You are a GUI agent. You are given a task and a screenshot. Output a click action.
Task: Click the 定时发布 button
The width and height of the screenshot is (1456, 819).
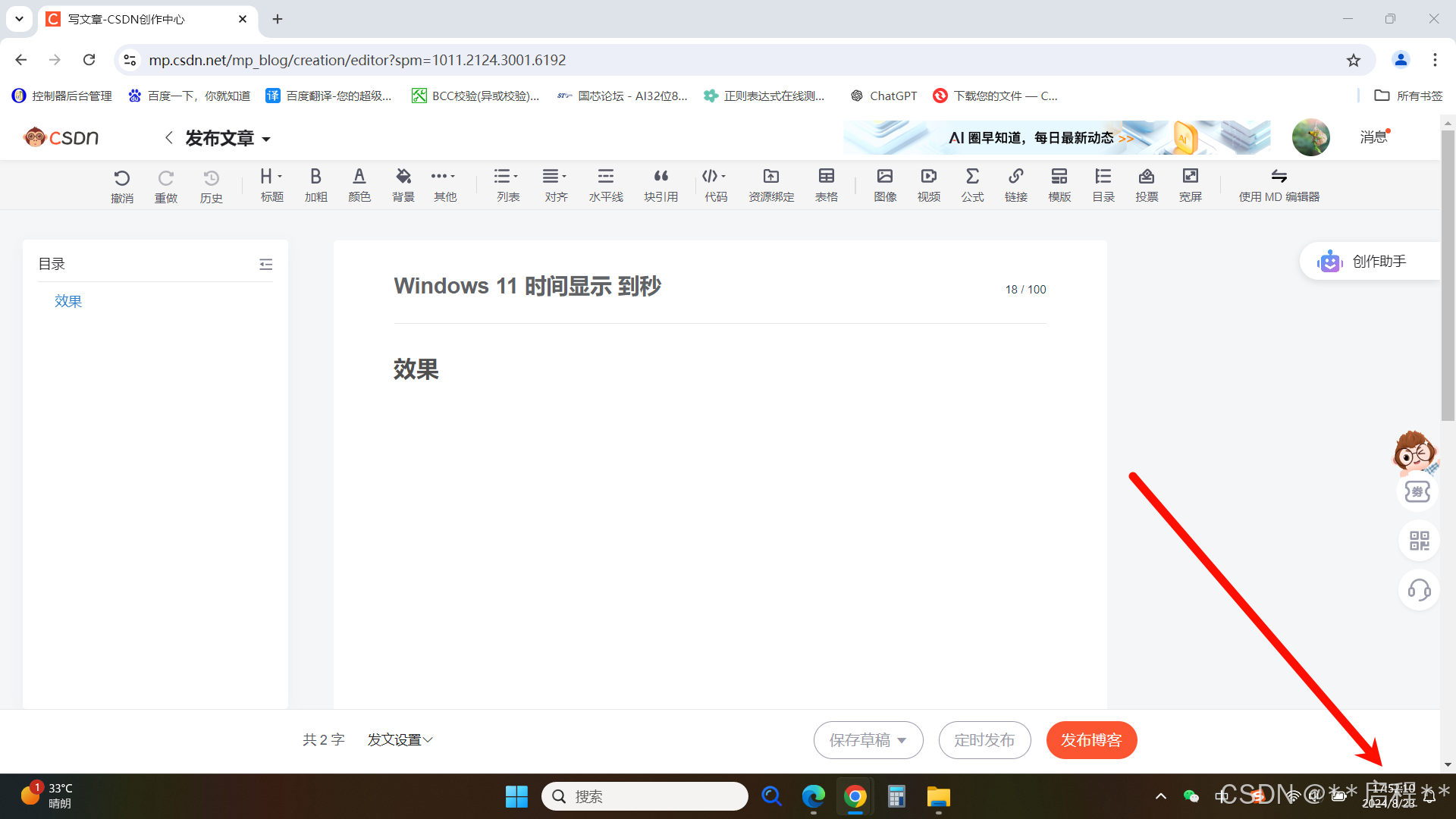point(984,739)
